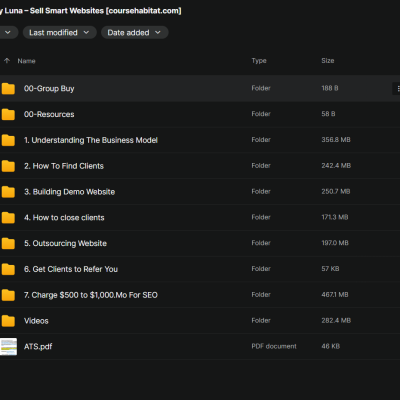
Task: Open the 7. Charge $500 to $1,000.Mo For SEO folder
Action: [x=200, y=295]
